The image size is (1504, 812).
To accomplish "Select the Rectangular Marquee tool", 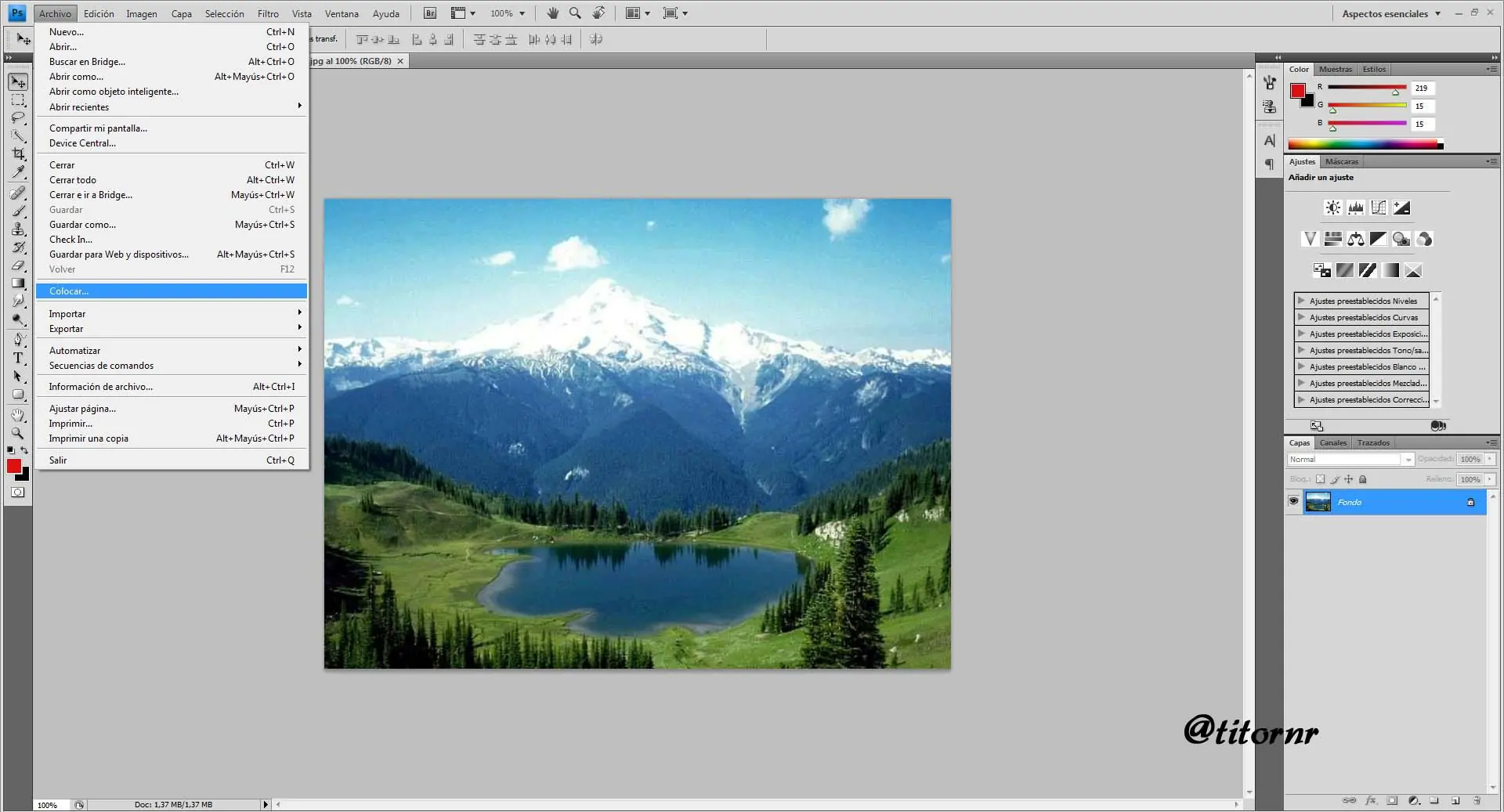I will click(x=18, y=100).
